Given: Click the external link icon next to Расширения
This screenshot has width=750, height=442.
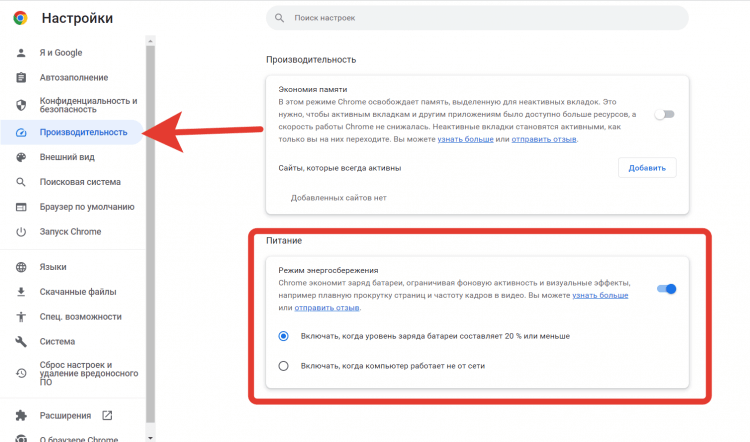Looking at the screenshot, I should tap(107, 416).
